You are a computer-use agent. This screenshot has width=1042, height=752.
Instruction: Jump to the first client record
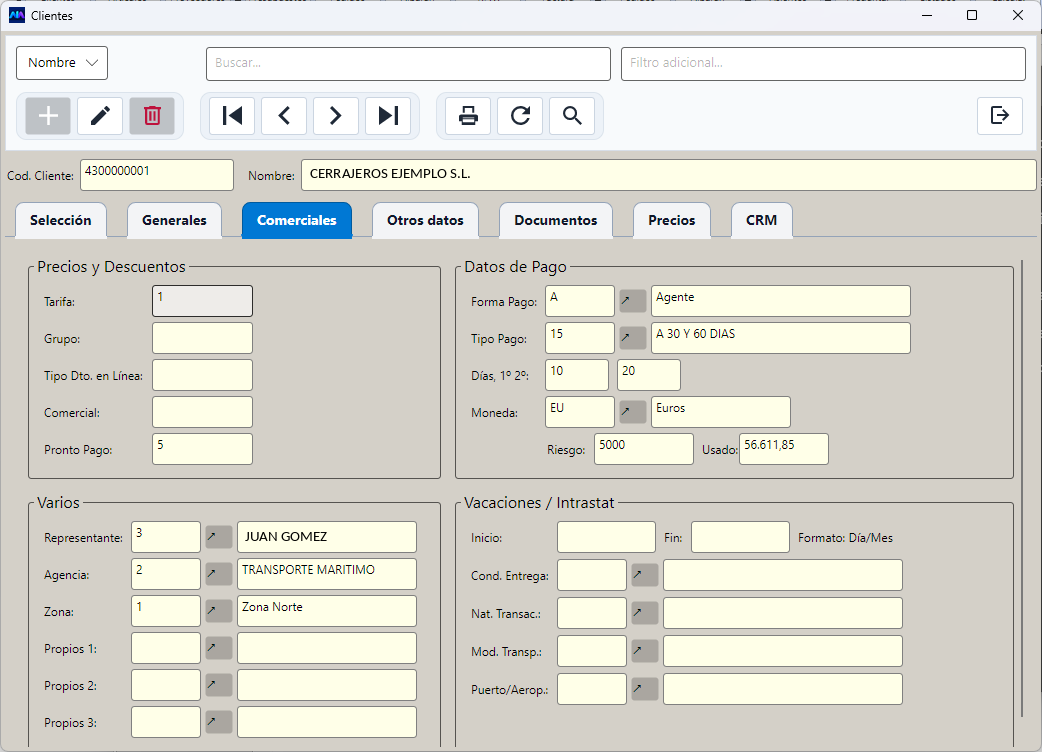[232, 116]
